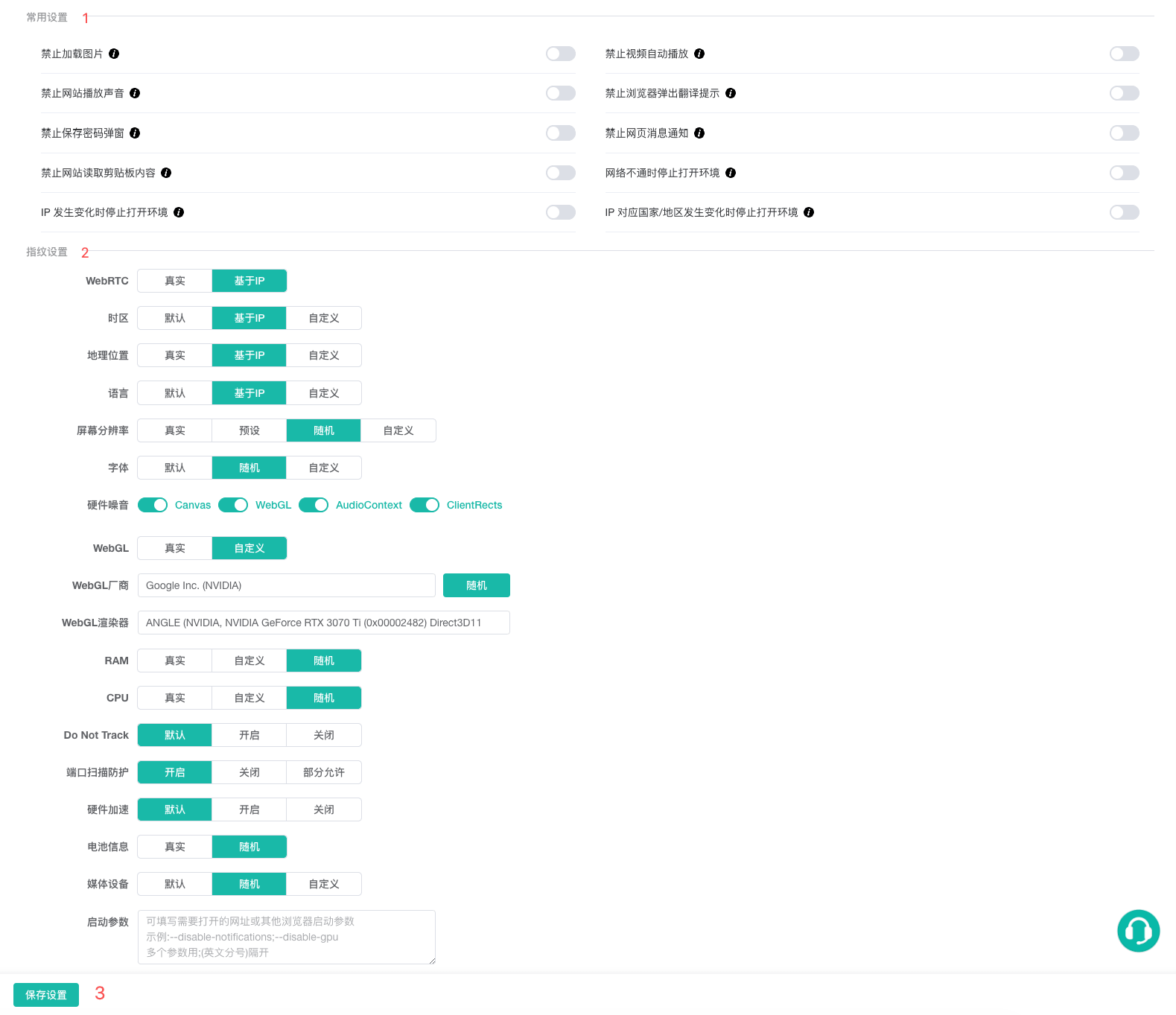Click info icon beside IP 发生变化时停止打开环境
The image size is (1176, 1015).
tap(179, 212)
